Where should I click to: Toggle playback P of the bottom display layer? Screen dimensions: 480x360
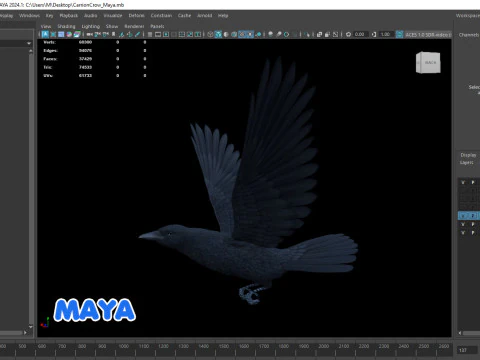473,233
